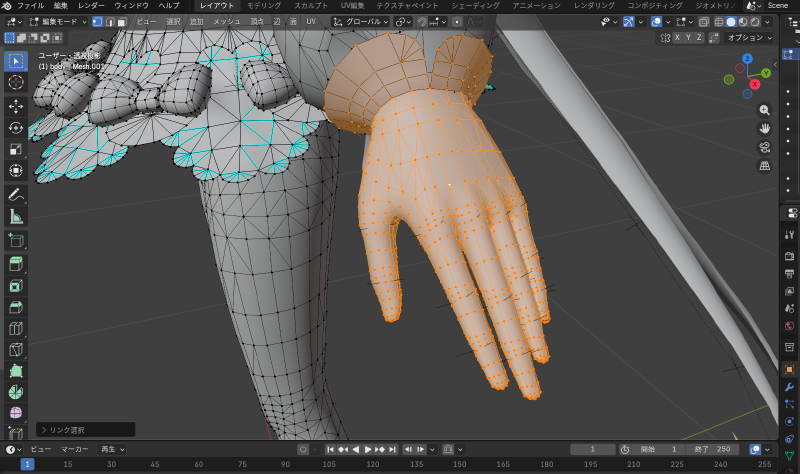Select the Rotate tool
The image size is (800, 474).
[16, 127]
